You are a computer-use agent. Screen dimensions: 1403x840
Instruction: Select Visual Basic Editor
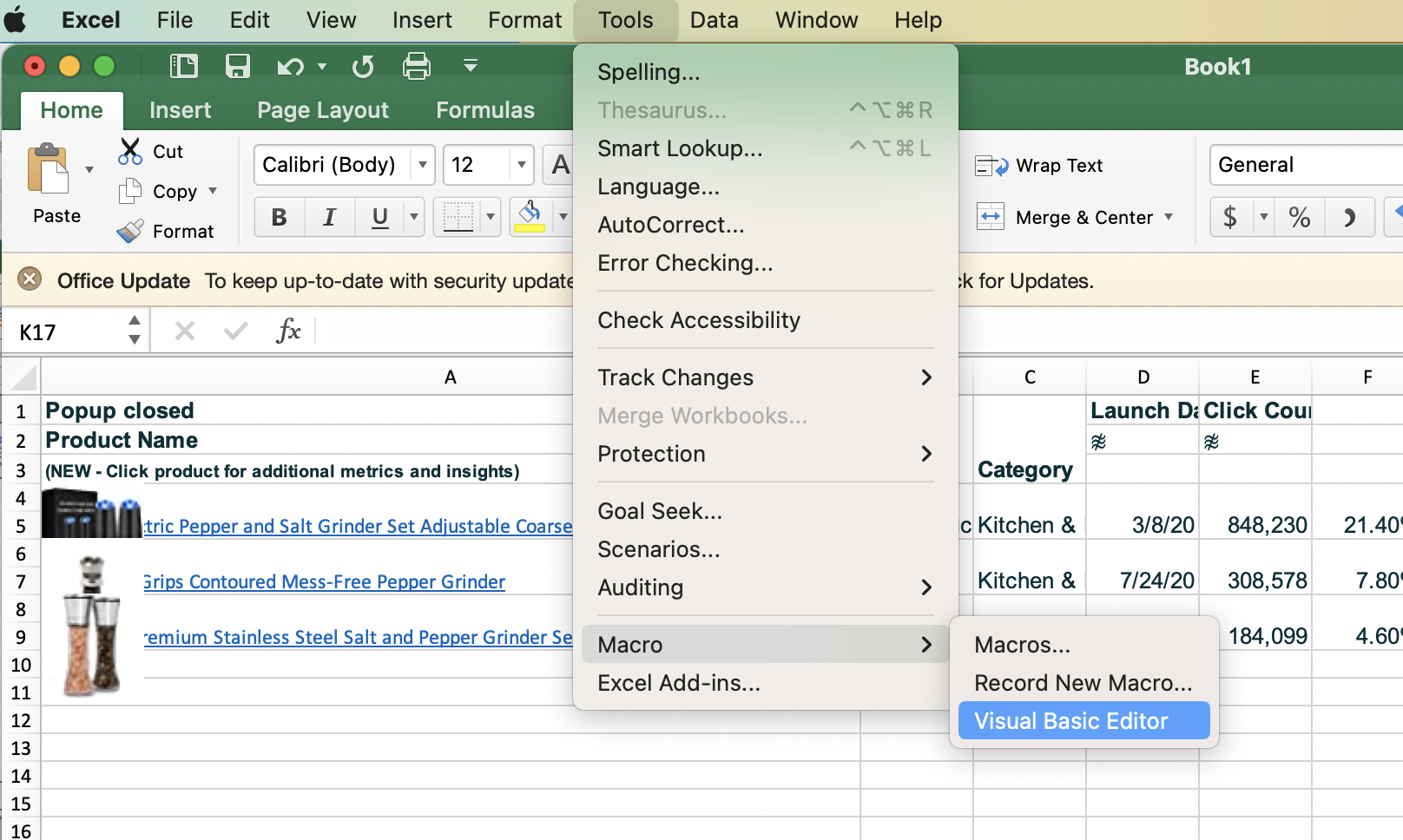1084,720
